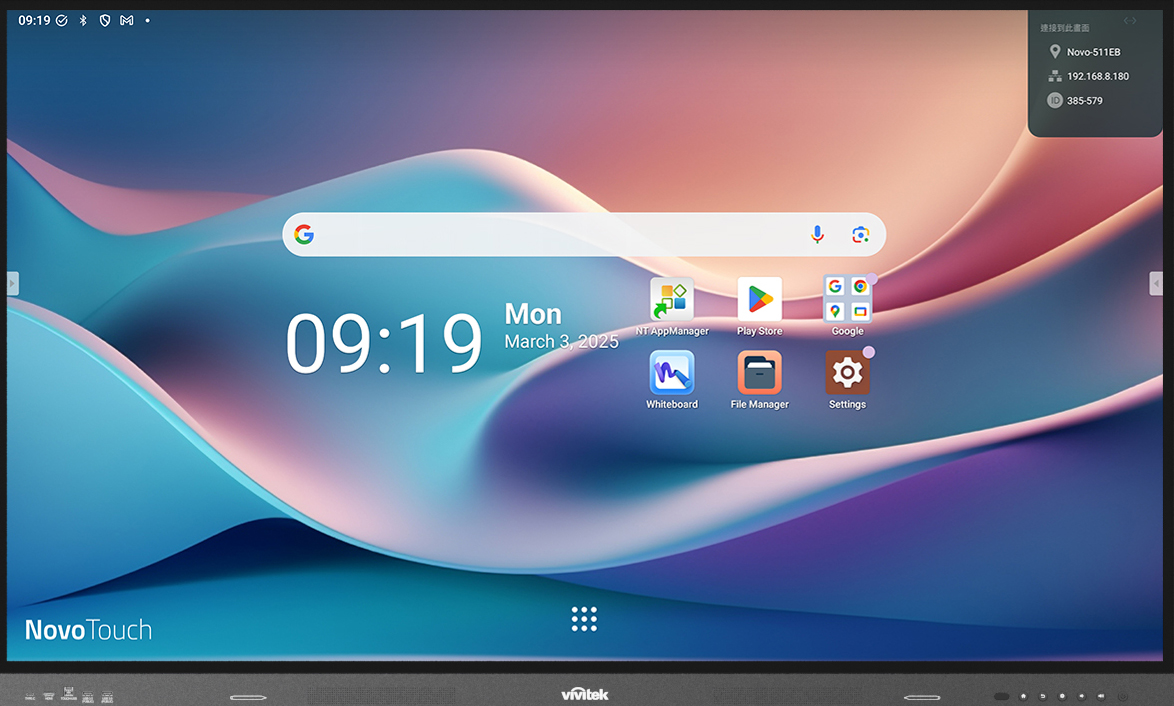1174x706 pixels.
Task: Open the Google apps folder
Action: tap(847, 300)
